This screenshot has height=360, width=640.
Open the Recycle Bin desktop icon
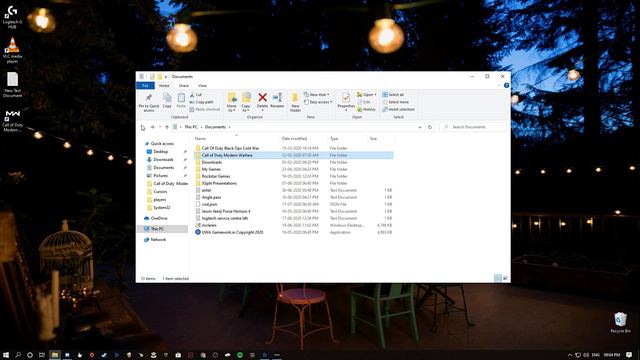coord(620,322)
